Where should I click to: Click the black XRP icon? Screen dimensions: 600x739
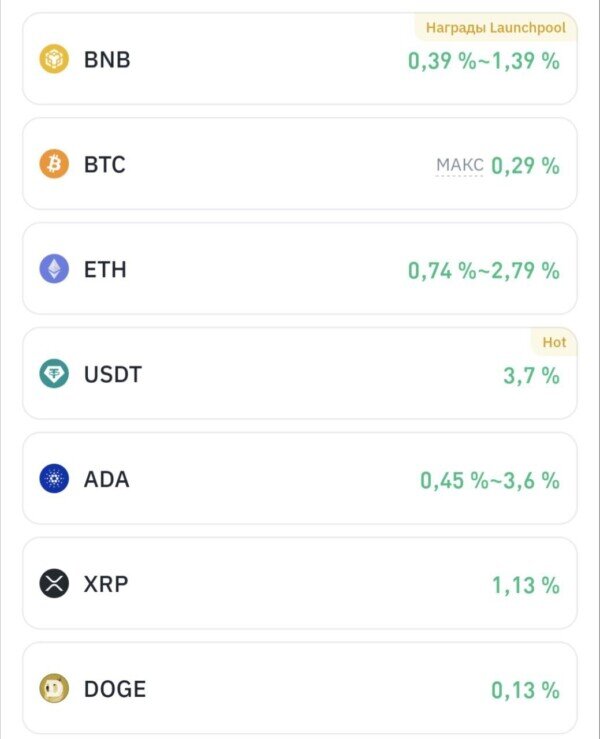54,584
